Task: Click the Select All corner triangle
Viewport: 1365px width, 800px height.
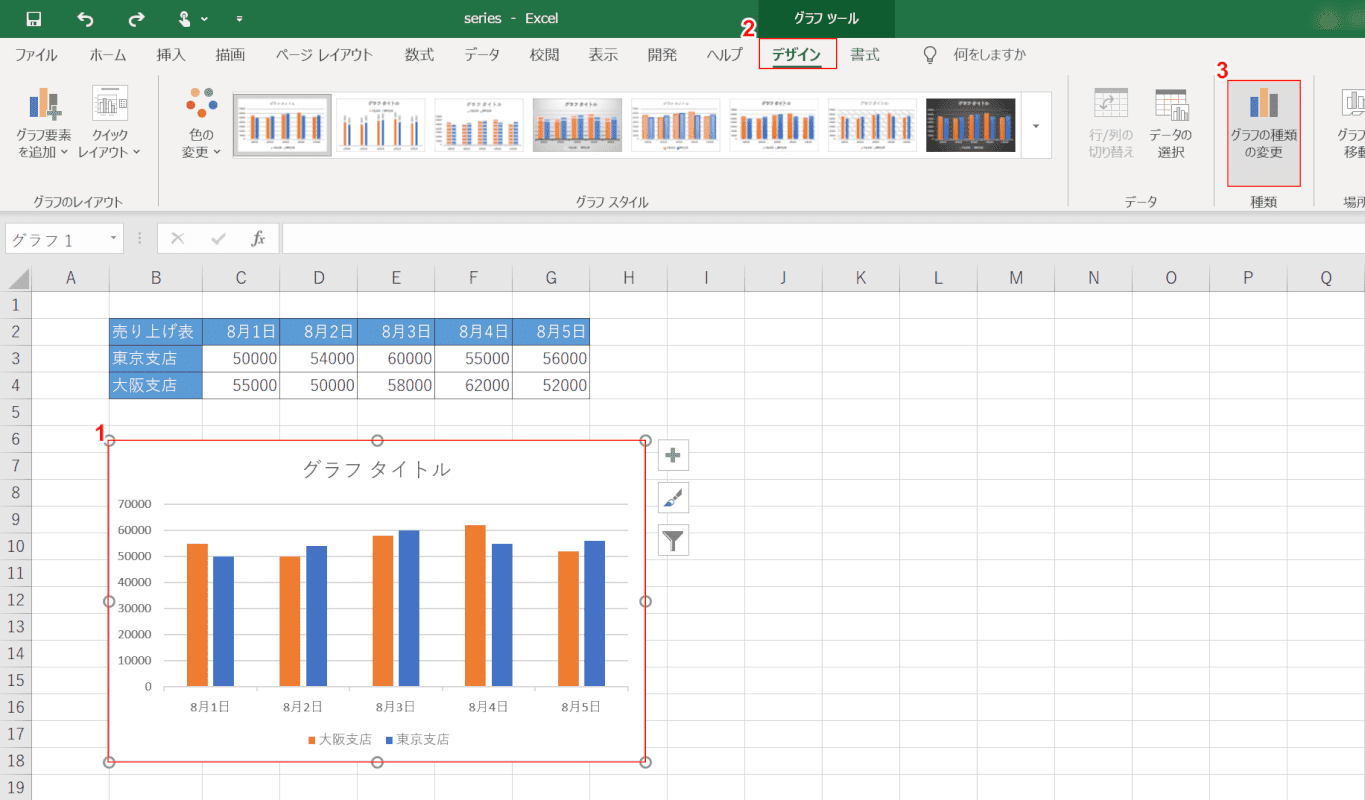Action: (x=16, y=278)
